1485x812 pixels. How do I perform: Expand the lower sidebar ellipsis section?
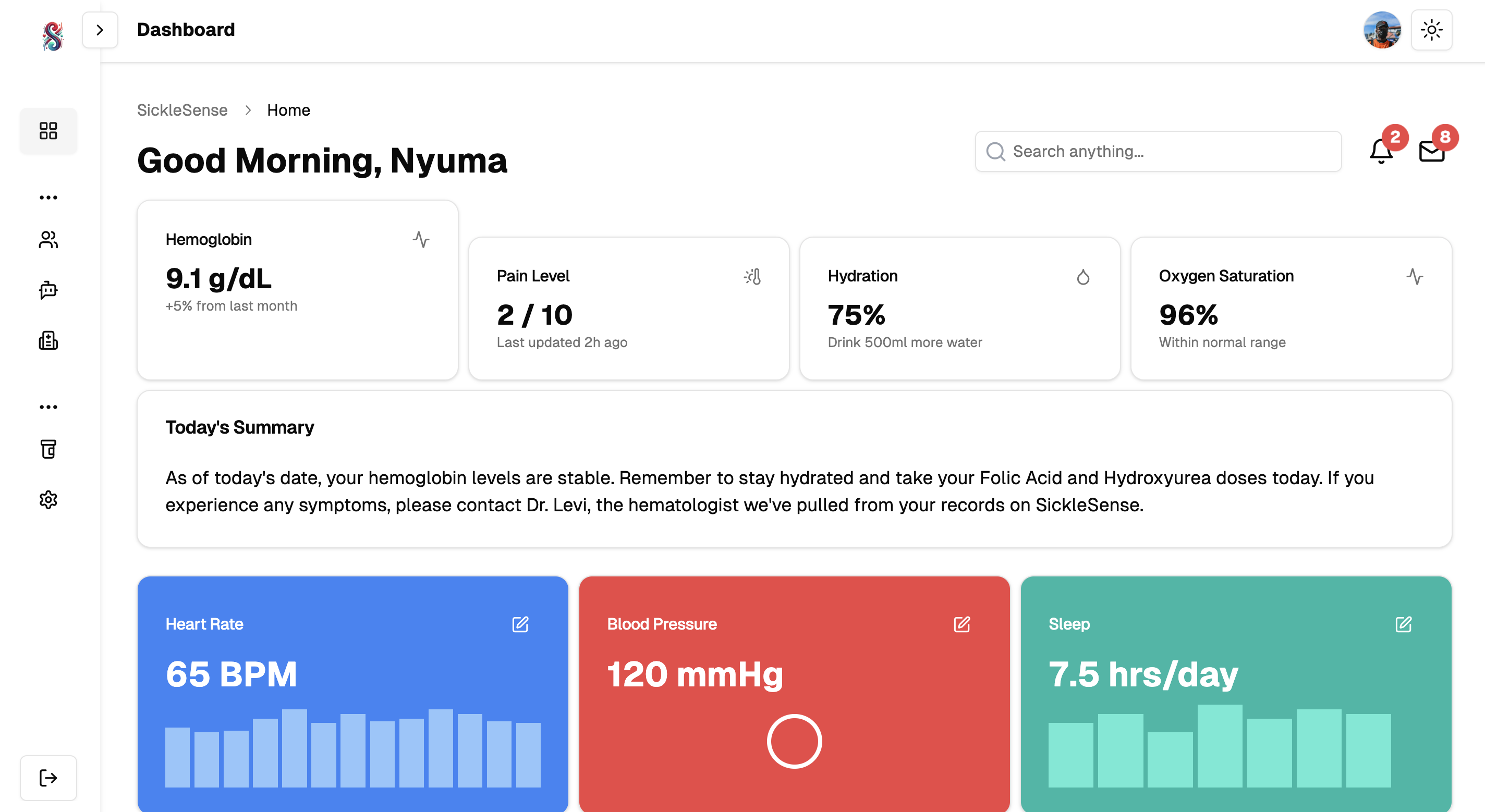48,407
